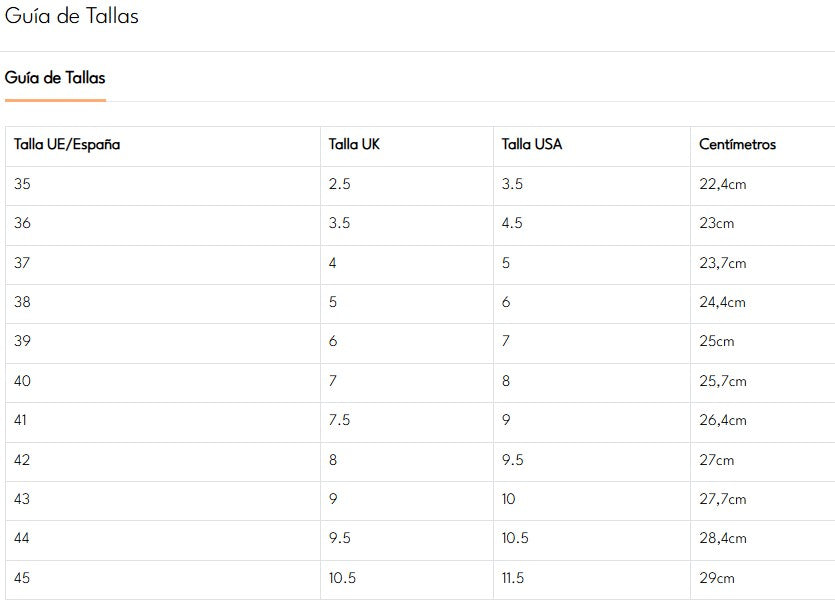Click the EU size 37 cell
The width and height of the screenshot is (835, 616).
coord(23,263)
